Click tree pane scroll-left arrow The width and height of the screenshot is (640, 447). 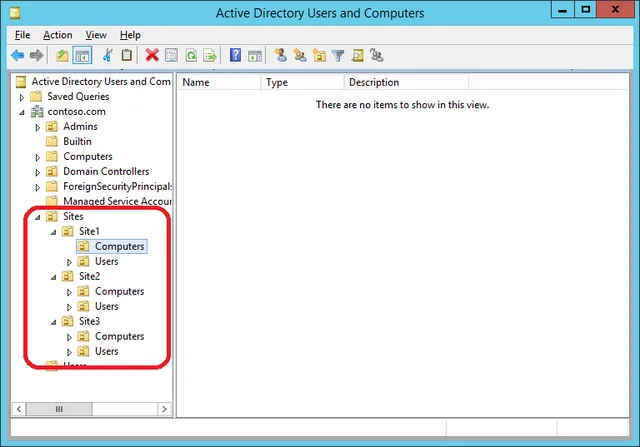(19, 409)
